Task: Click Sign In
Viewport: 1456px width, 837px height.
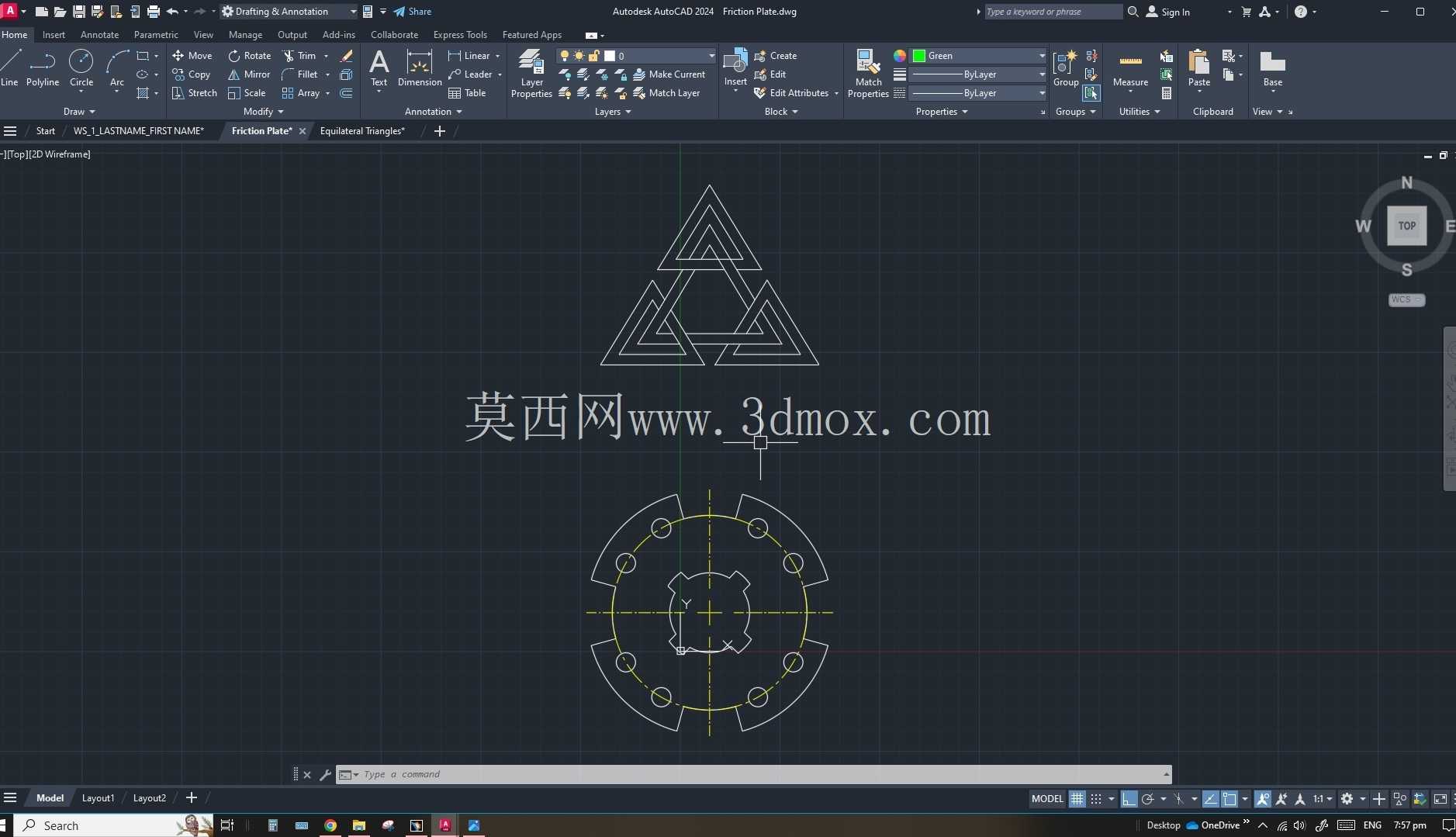Action: (x=1168, y=12)
